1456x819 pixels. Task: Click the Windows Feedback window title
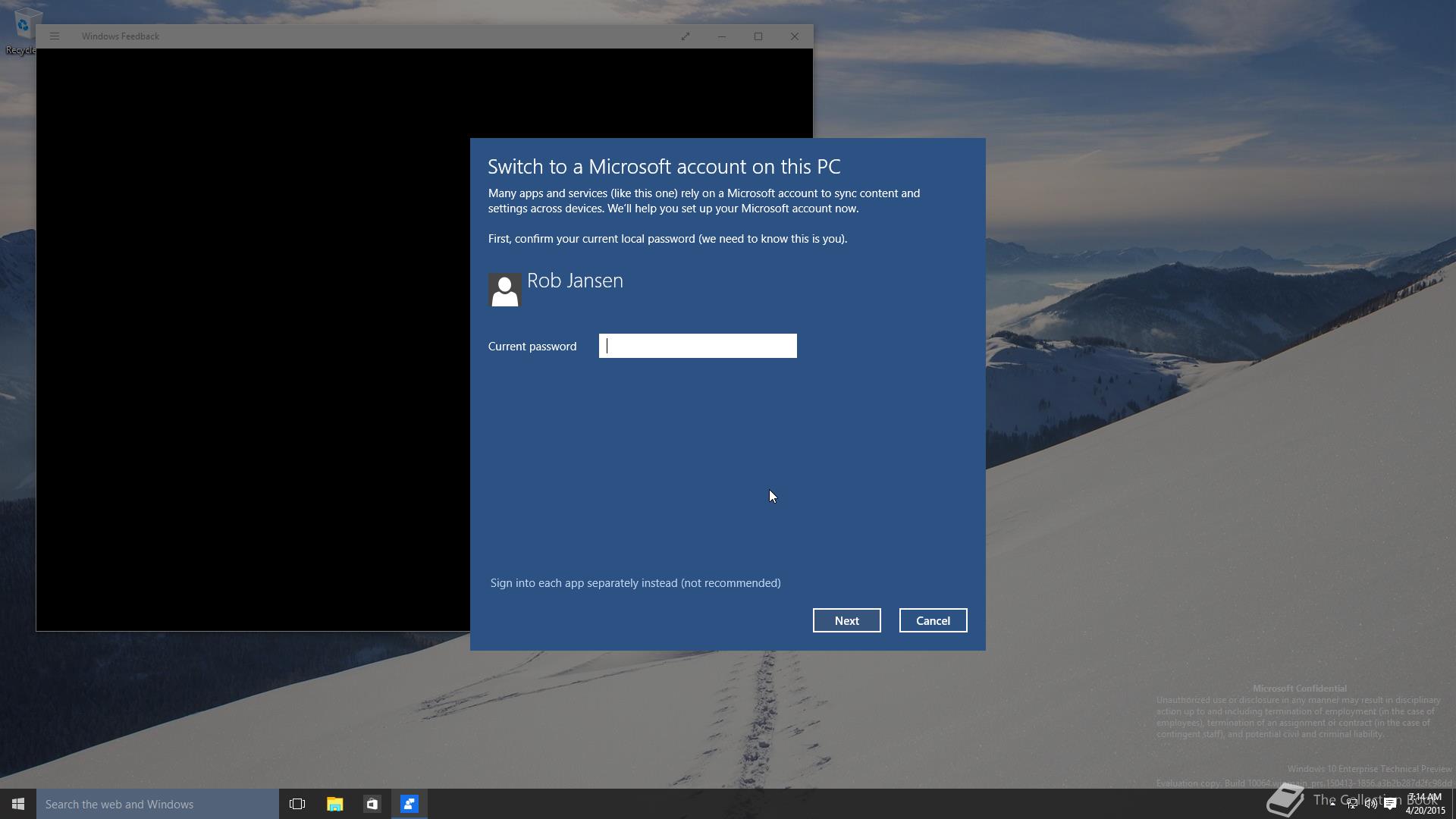[121, 36]
